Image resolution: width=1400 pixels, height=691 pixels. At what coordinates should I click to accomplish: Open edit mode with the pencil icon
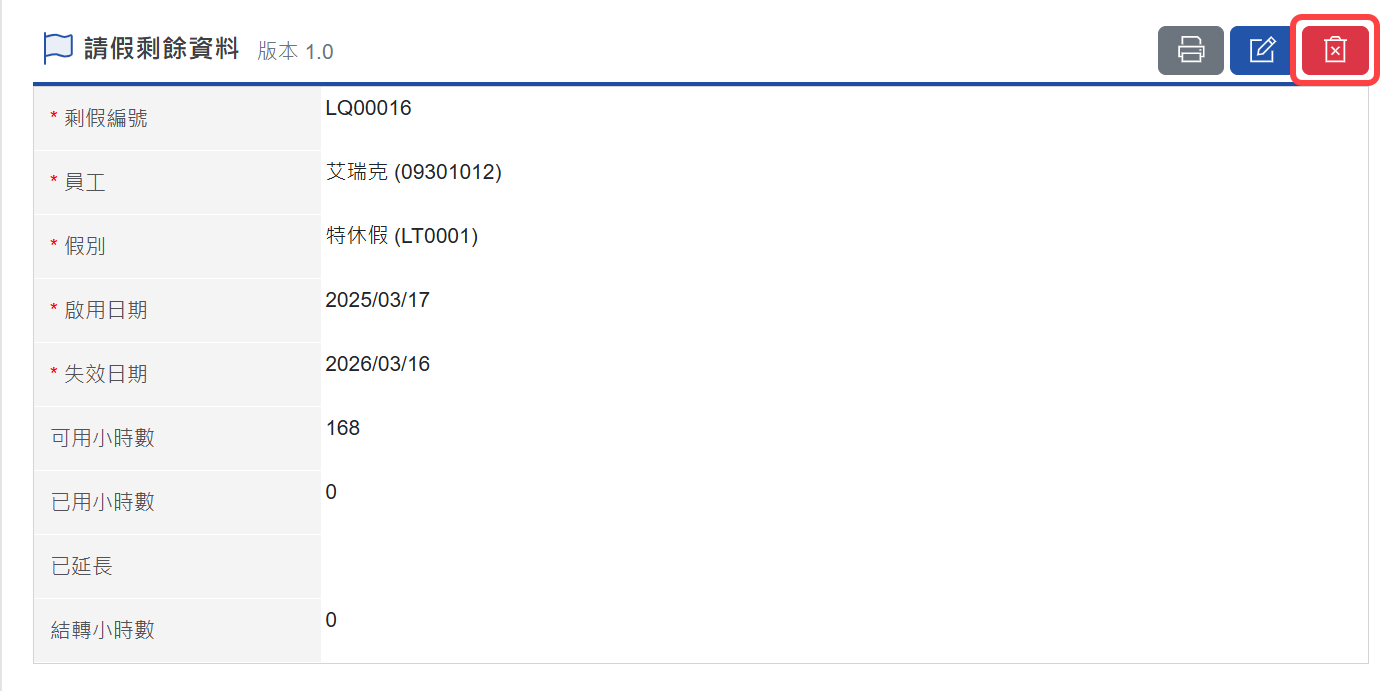click(x=1262, y=50)
